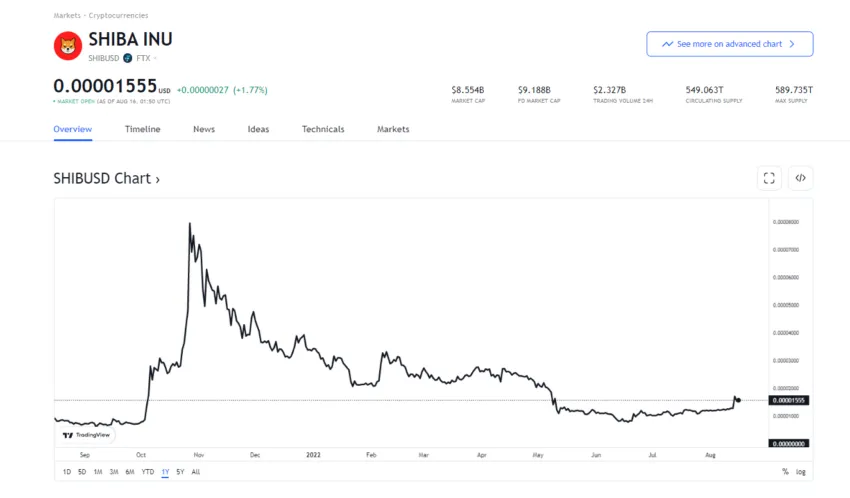Click the TradingView logo on chart
This screenshot has height=498, width=850.
(86, 435)
